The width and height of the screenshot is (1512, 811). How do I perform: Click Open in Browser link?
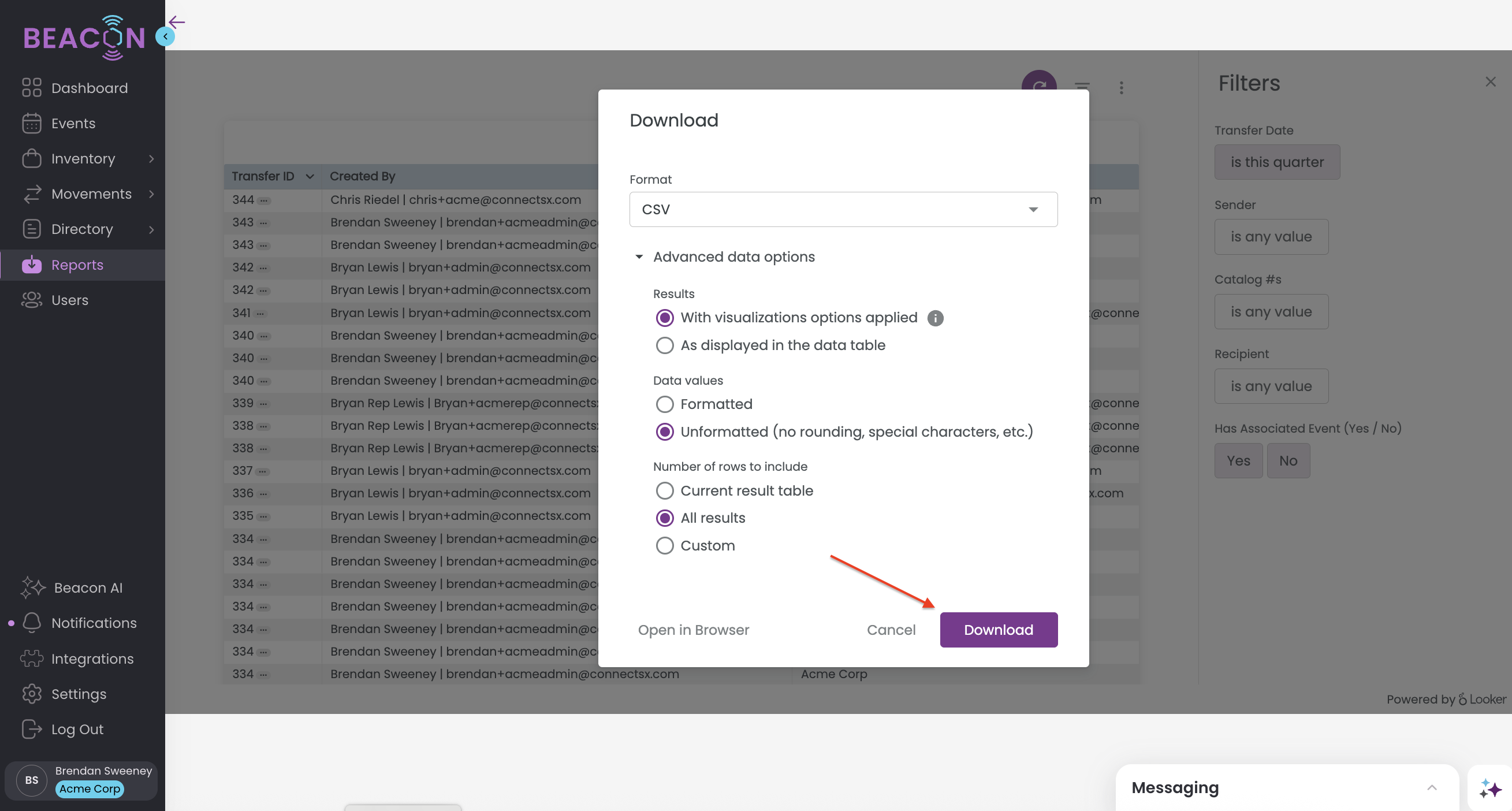pos(693,630)
